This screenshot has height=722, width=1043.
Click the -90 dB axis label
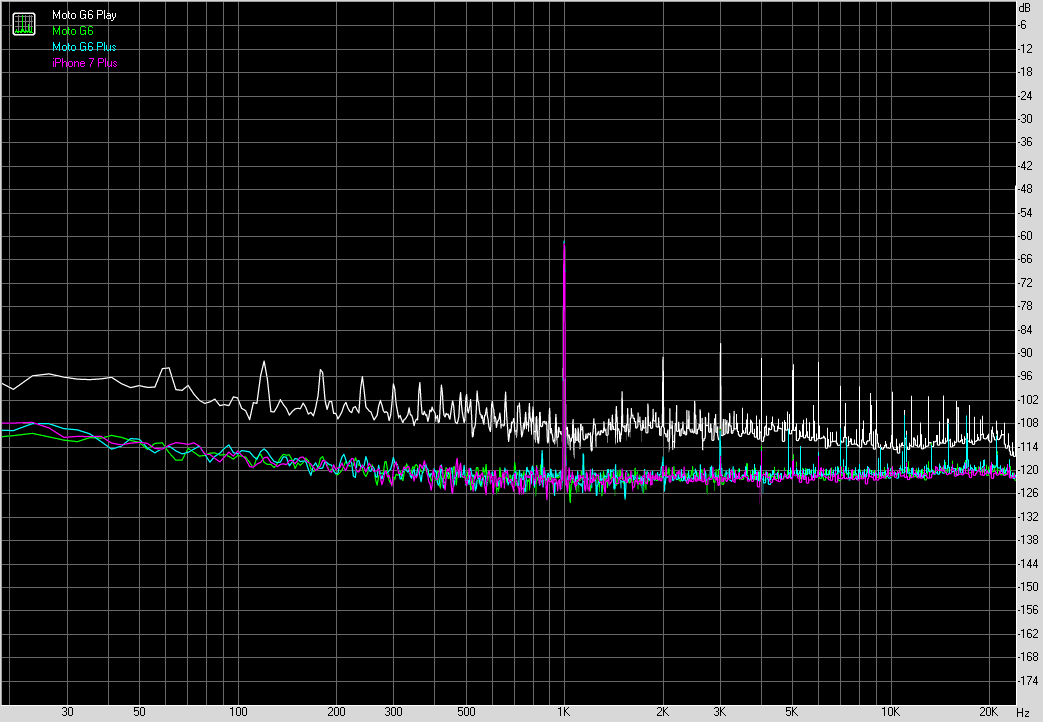1024,353
